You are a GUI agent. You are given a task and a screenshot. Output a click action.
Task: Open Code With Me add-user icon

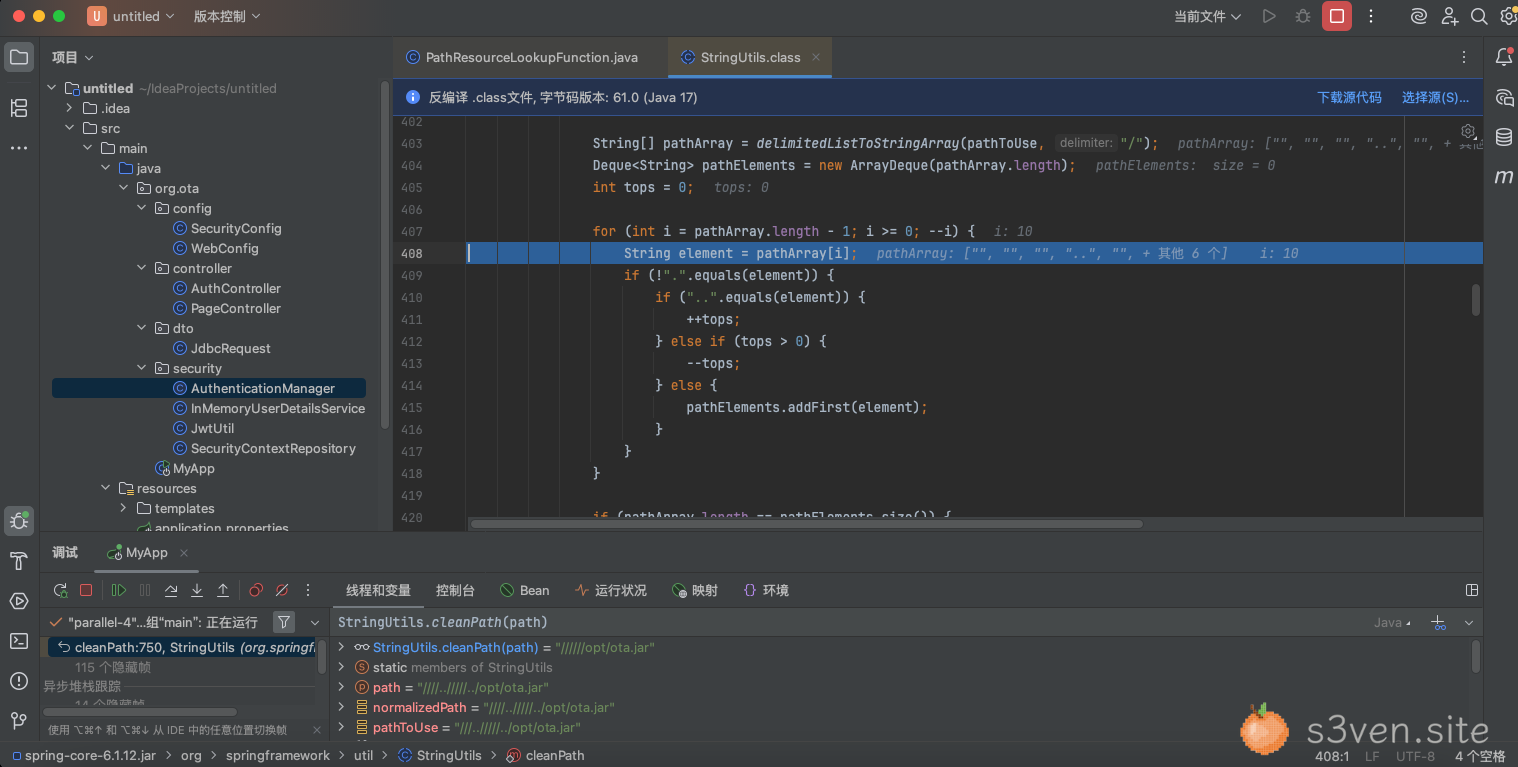point(1450,16)
